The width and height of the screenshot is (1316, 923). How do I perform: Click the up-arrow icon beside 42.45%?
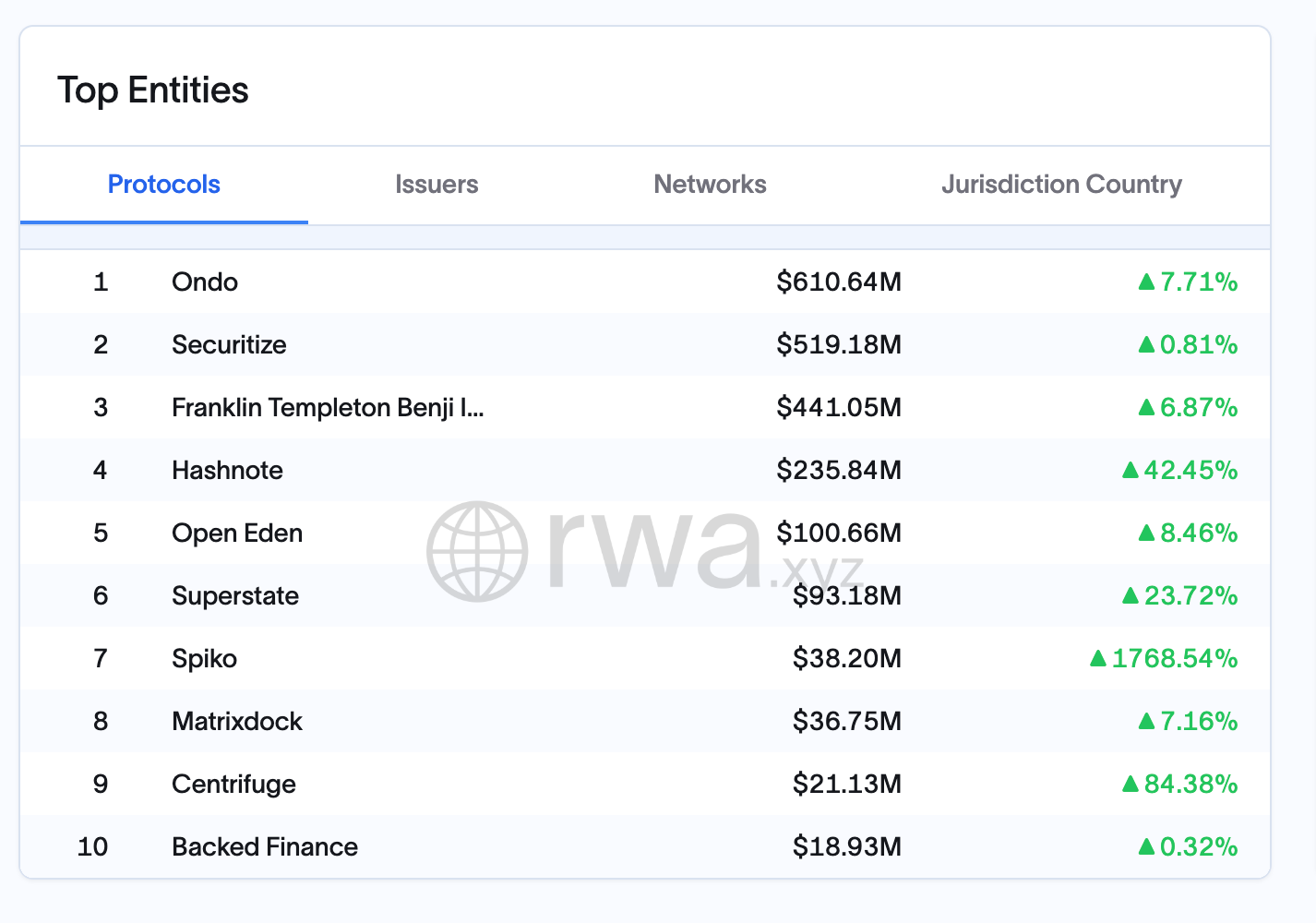(1131, 470)
